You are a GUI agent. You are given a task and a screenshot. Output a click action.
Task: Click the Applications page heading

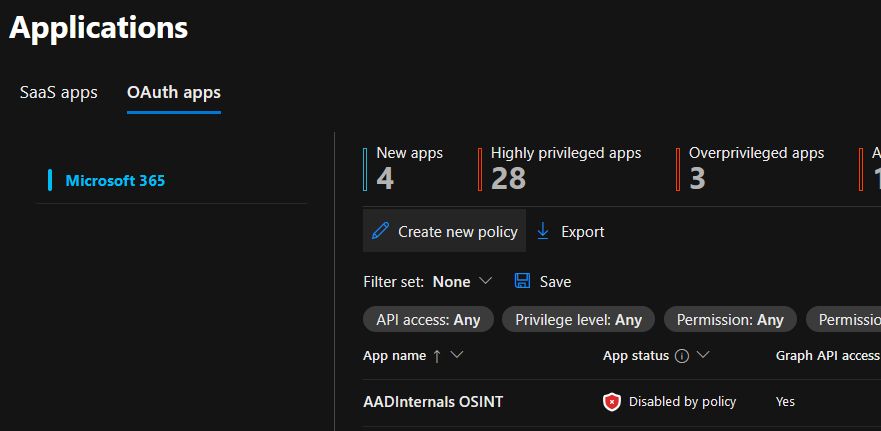pos(99,28)
